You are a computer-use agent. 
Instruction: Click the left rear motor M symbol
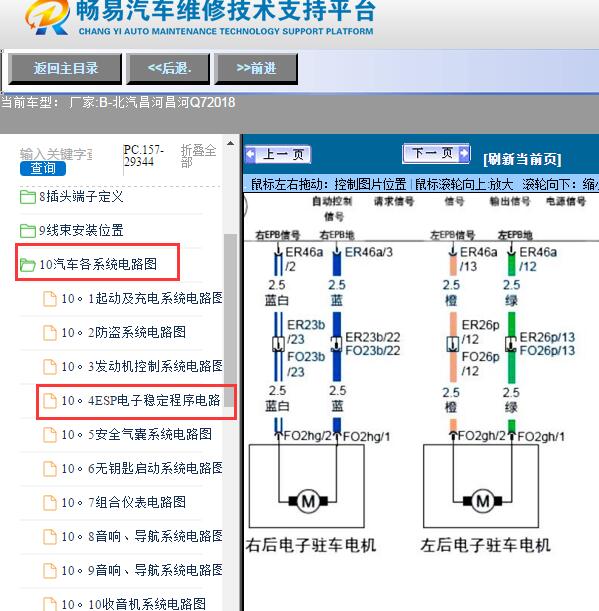point(482,501)
